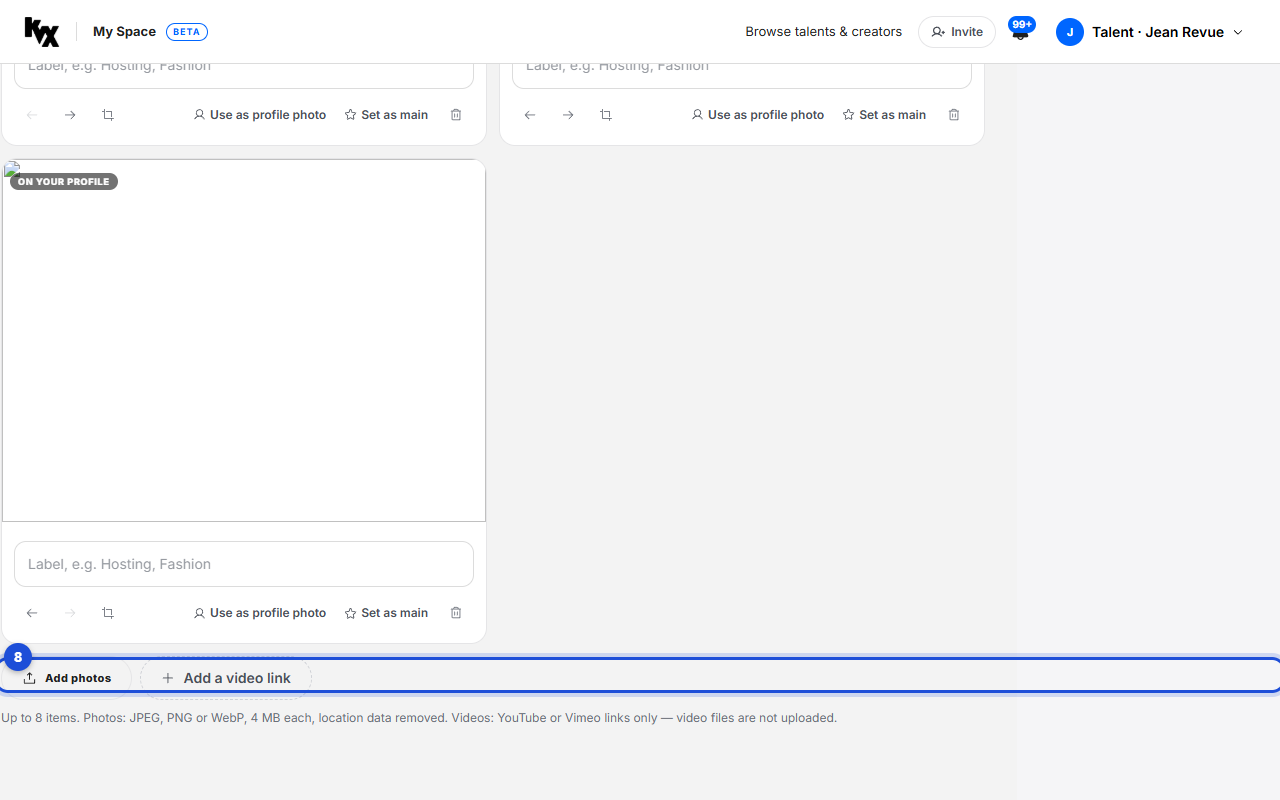This screenshot has width=1280, height=800.
Task: Move the ON YOUR PROFILE photo right with arrow
Action: coord(70,613)
